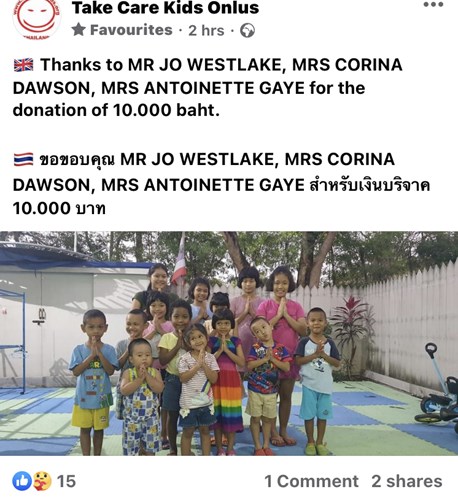Click the Take Care Kids Onlus profile picture
Screen dimensions: 458x500
click(x=37, y=19)
